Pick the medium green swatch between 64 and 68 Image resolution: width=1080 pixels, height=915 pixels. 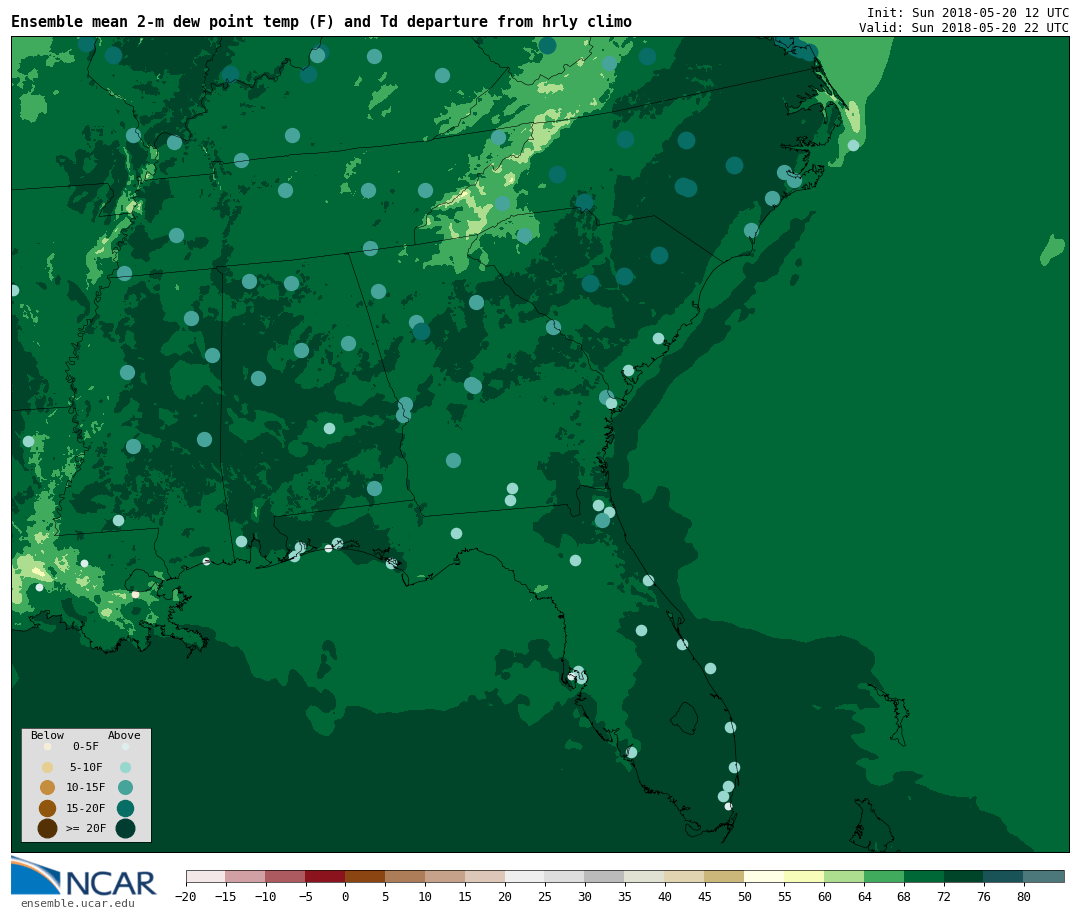click(x=884, y=876)
